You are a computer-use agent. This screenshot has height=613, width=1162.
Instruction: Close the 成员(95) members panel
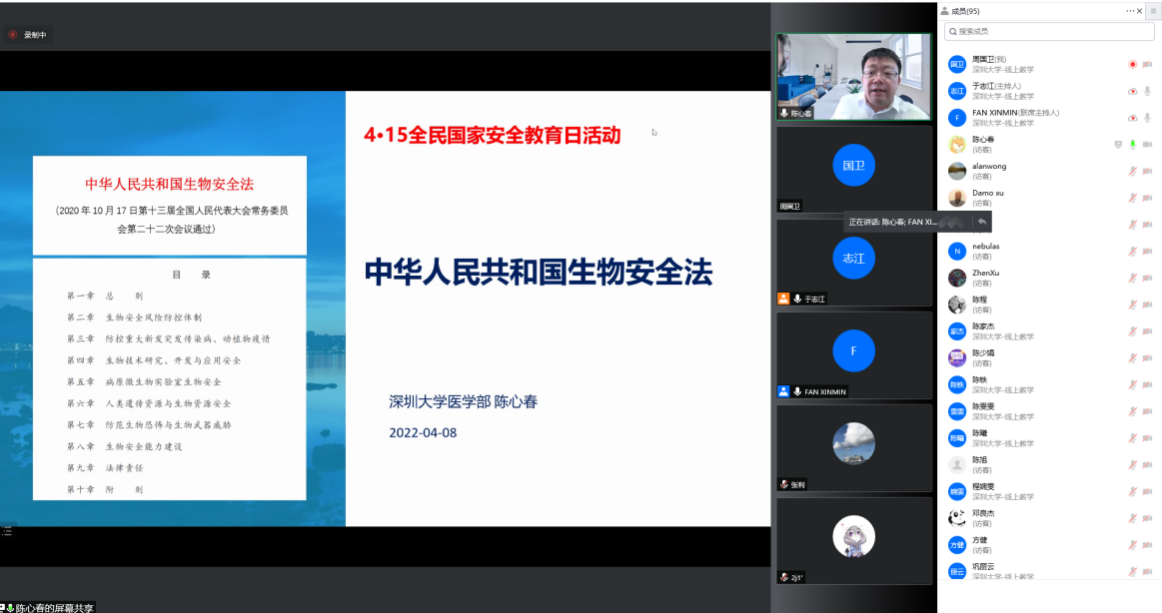click(x=1140, y=11)
